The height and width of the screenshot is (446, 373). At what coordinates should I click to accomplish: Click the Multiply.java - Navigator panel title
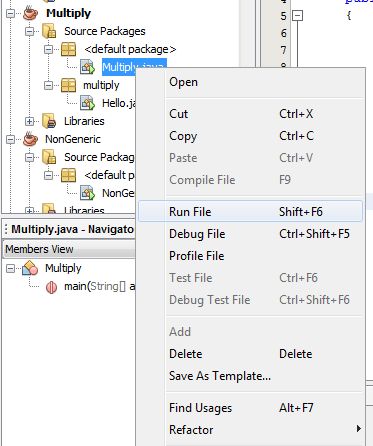(x=72, y=229)
